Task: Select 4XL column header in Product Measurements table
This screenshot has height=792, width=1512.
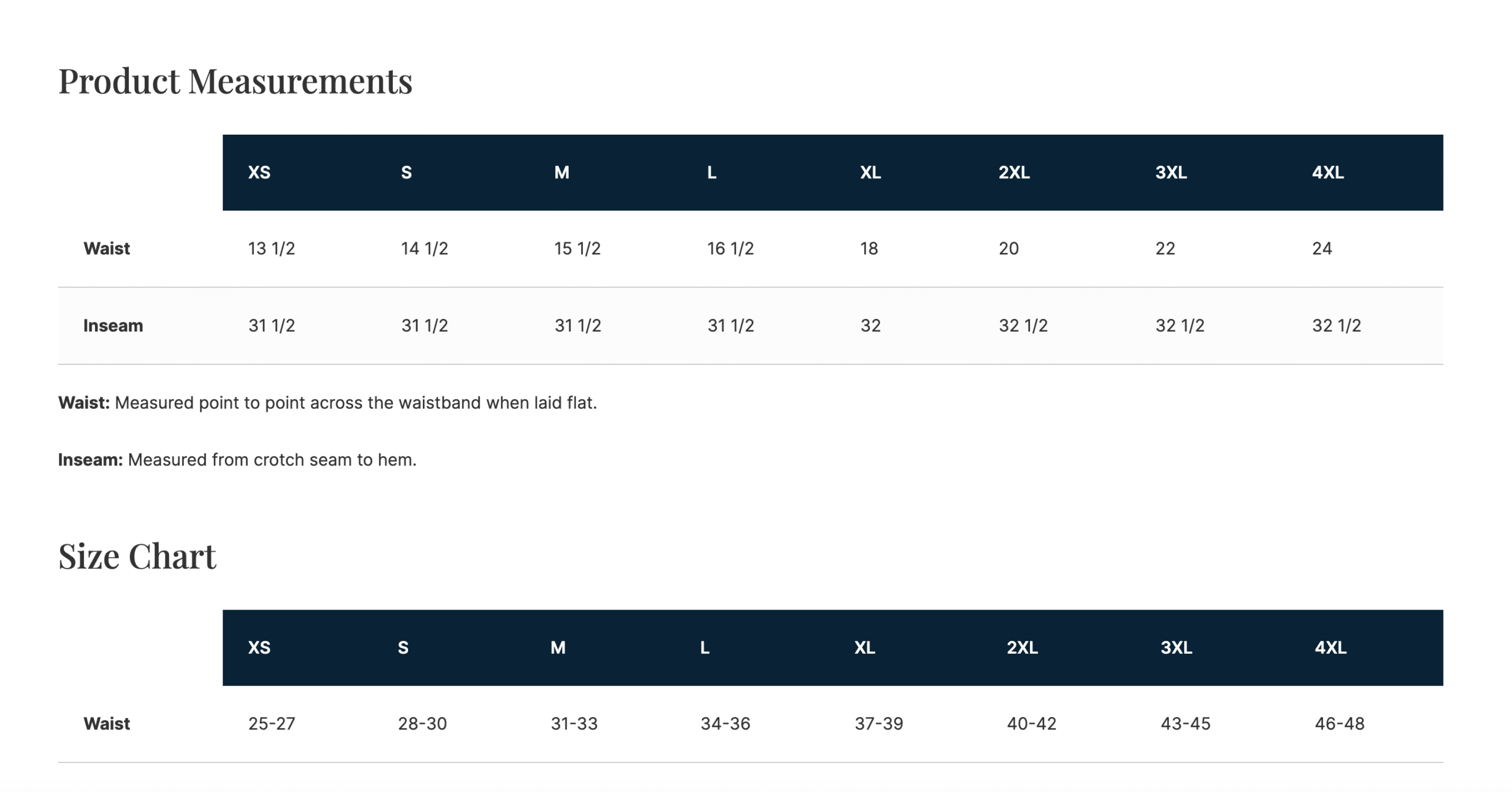Action: 1328,172
